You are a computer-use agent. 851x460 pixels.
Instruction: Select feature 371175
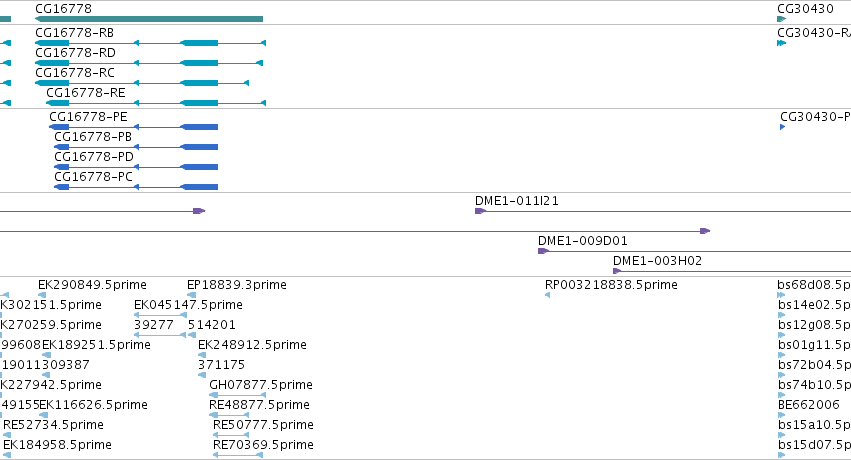[x=221, y=365]
